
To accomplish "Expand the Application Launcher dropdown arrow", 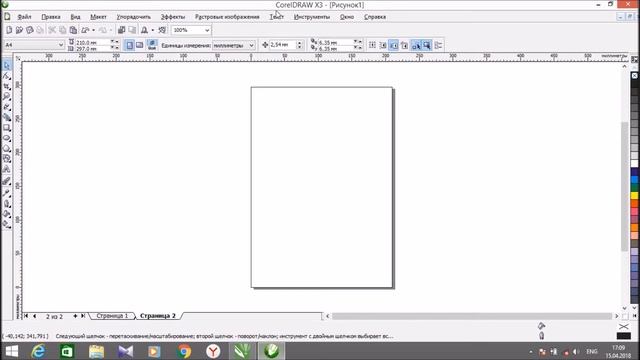I will coord(153,30).
